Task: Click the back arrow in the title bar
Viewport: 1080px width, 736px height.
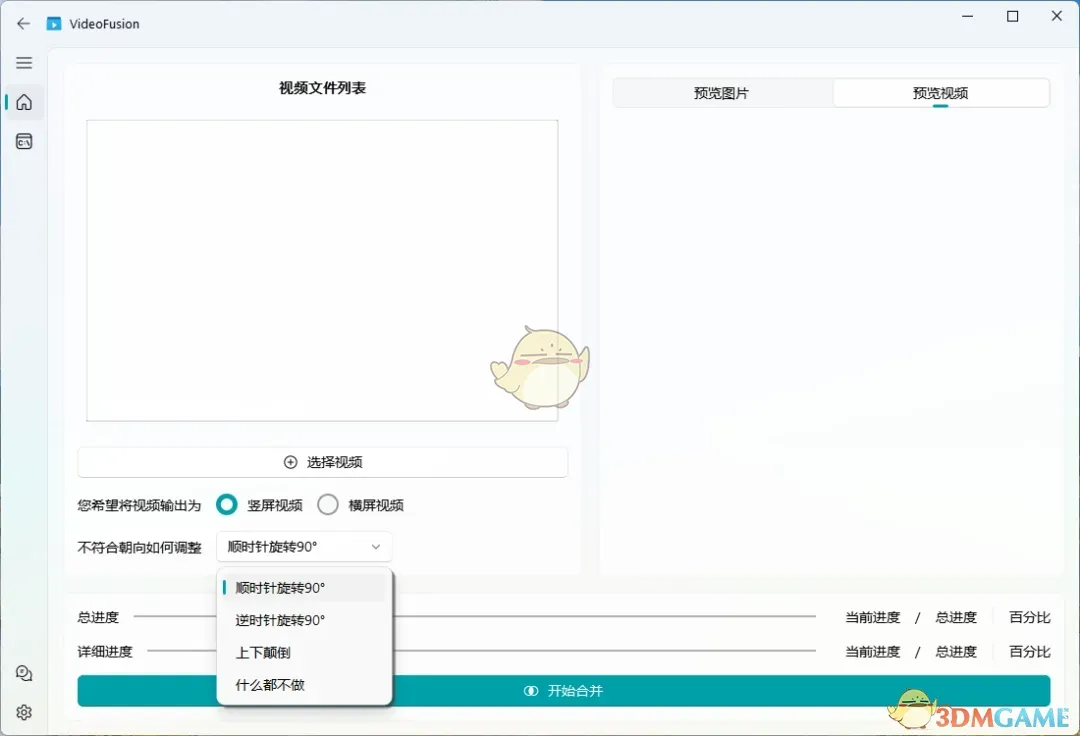Action: pyautogui.click(x=23, y=23)
